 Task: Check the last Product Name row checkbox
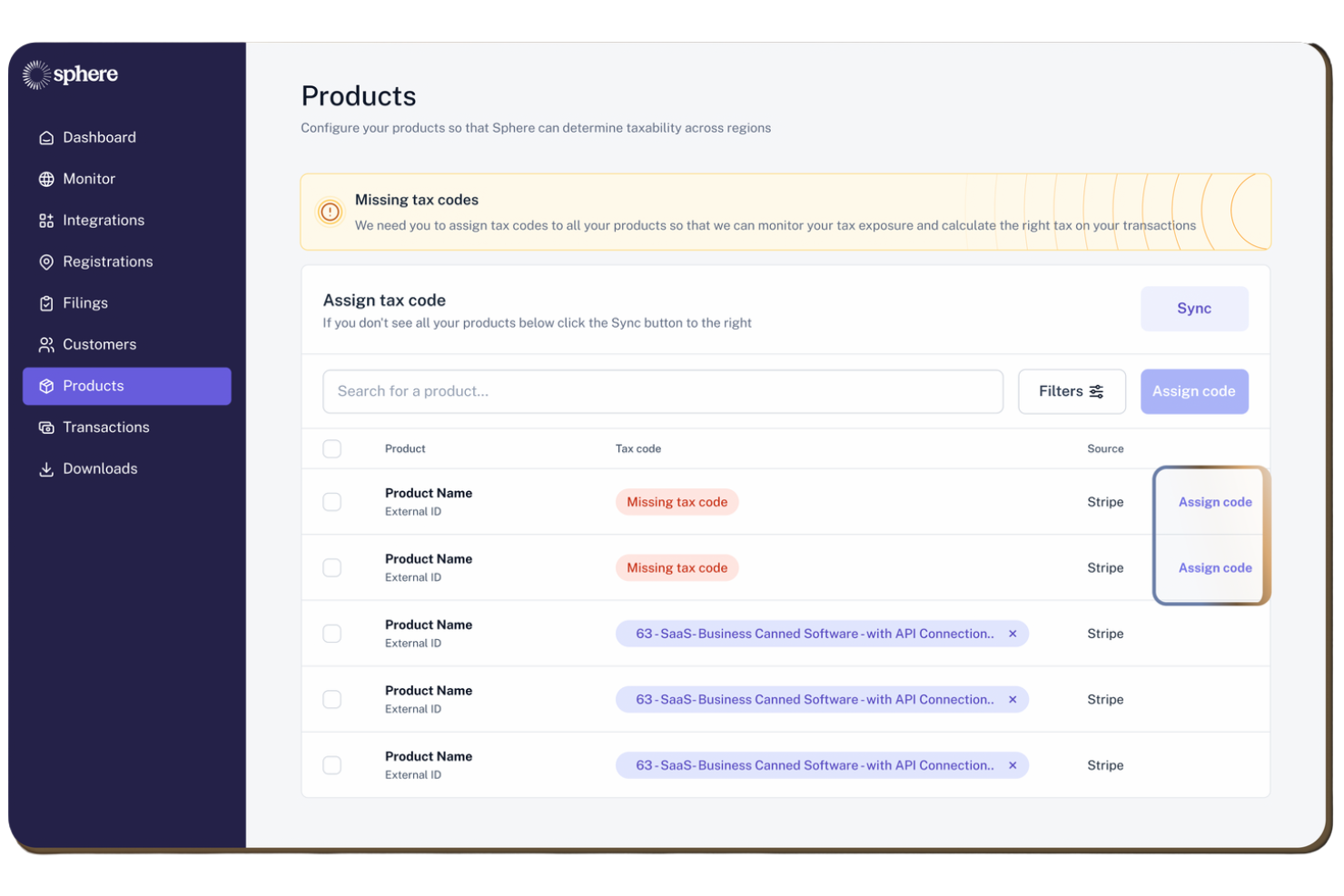pos(331,765)
